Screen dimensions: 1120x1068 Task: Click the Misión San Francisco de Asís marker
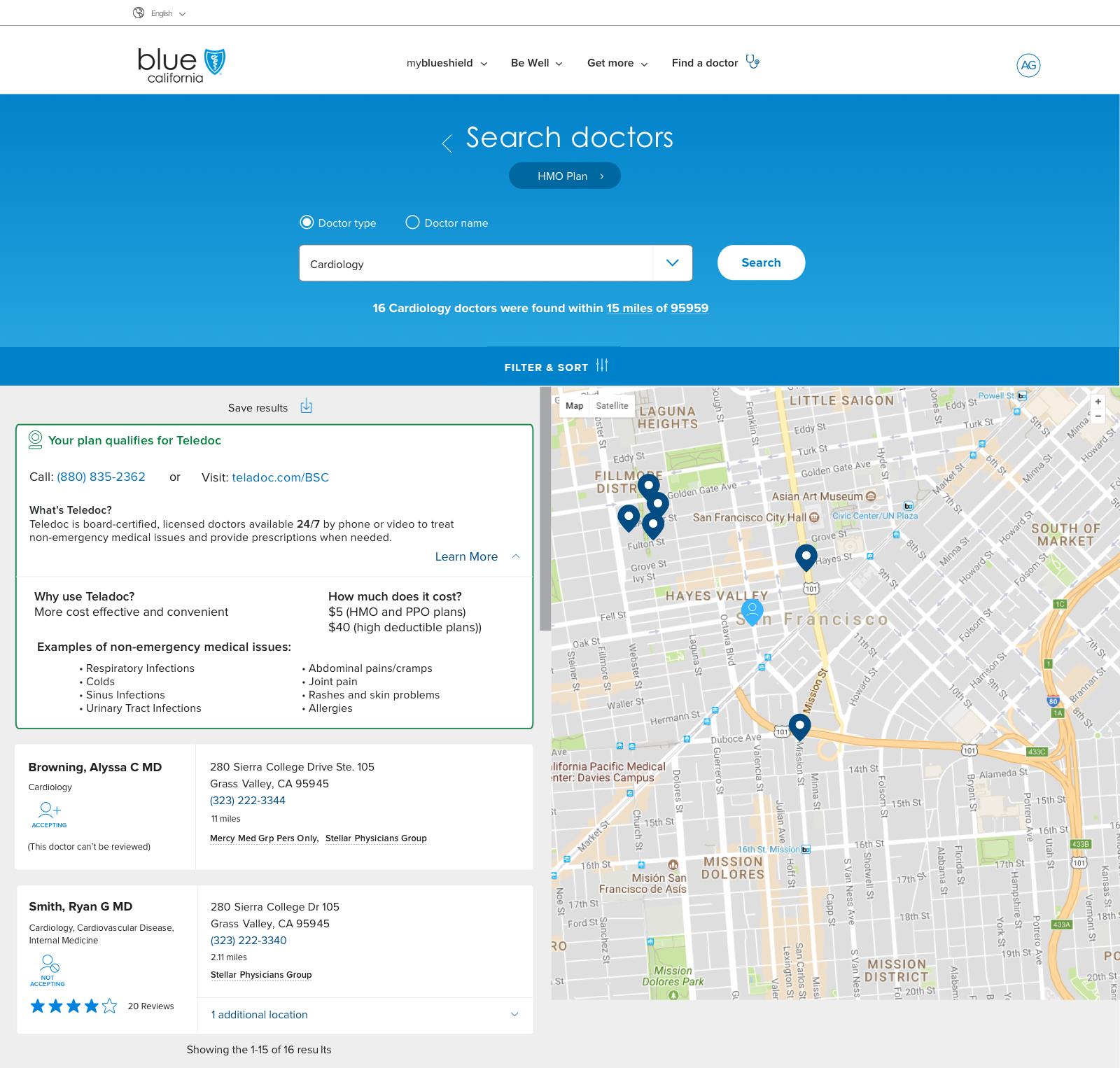[673, 865]
